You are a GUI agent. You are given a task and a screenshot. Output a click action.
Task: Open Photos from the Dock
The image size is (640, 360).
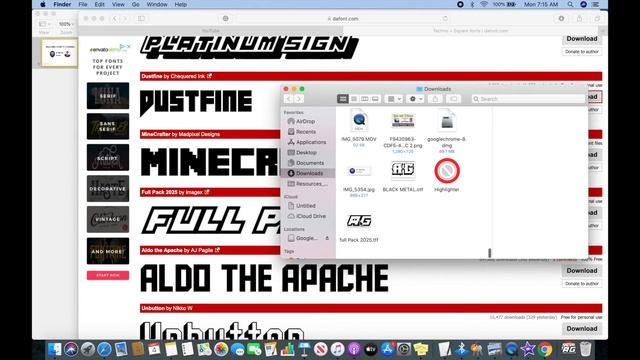click(x=221, y=349)
